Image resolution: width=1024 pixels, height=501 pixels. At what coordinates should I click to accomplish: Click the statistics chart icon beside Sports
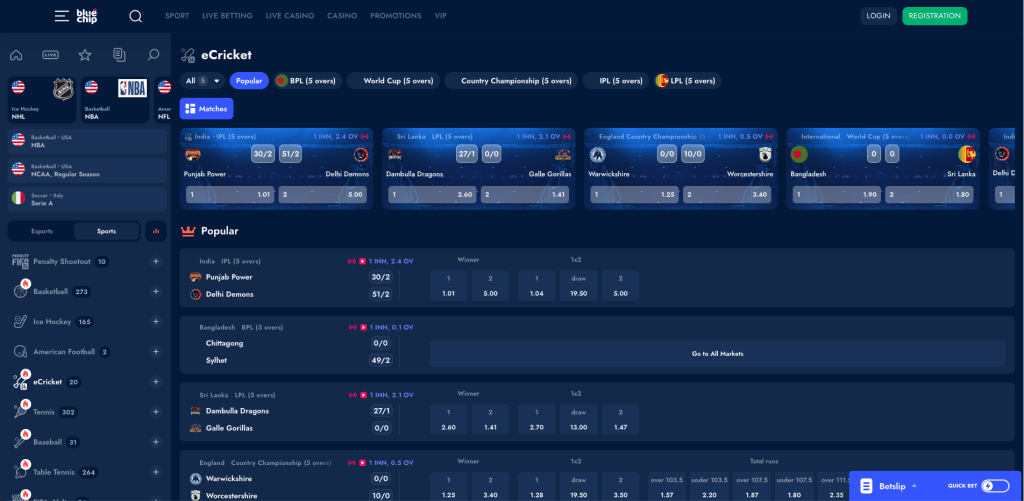tap(155, 231)
